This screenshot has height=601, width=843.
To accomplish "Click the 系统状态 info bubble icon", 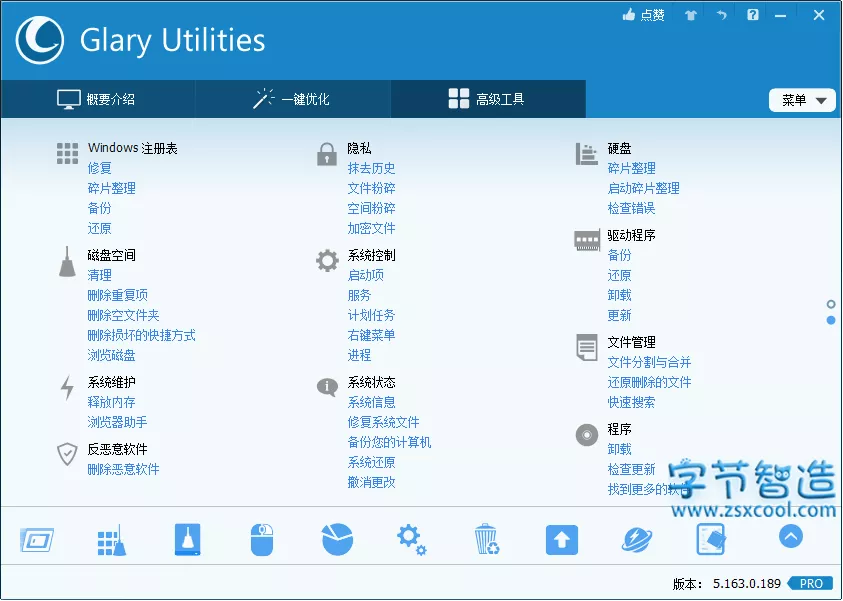I will tap(327, 387).
